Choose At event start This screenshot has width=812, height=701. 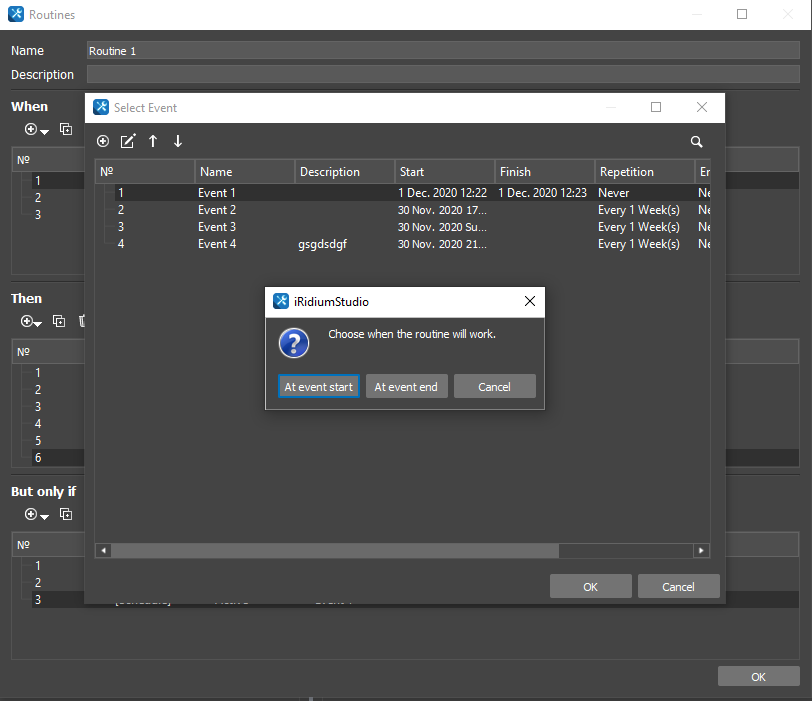[x=318, y=387]
